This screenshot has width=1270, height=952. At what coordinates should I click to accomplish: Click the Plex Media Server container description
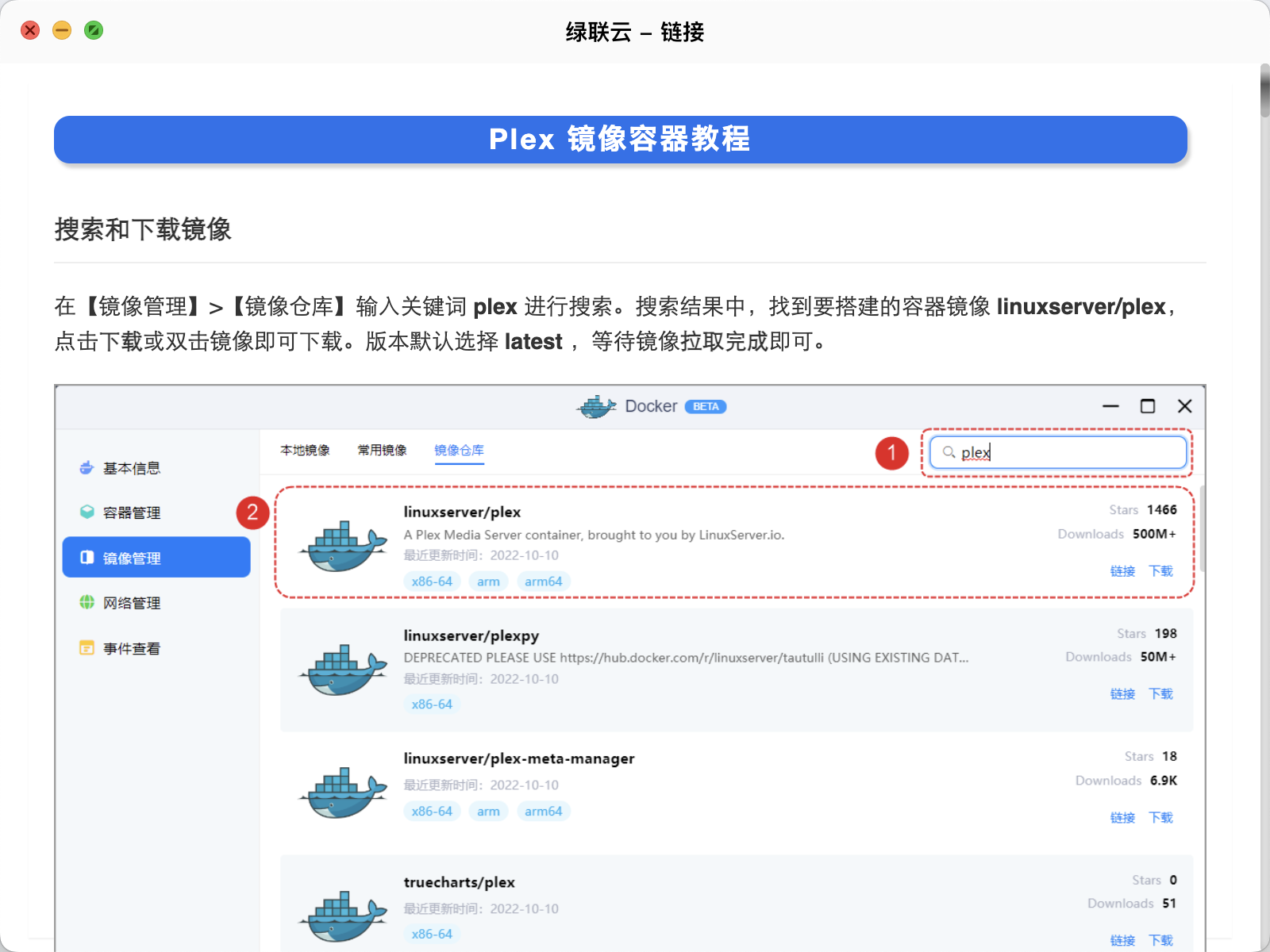pyautogui.click(x=594, y=535)
